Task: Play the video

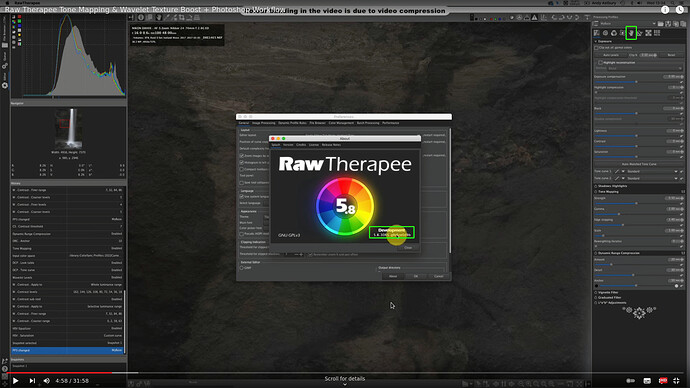Action: (x=15, y=381)
